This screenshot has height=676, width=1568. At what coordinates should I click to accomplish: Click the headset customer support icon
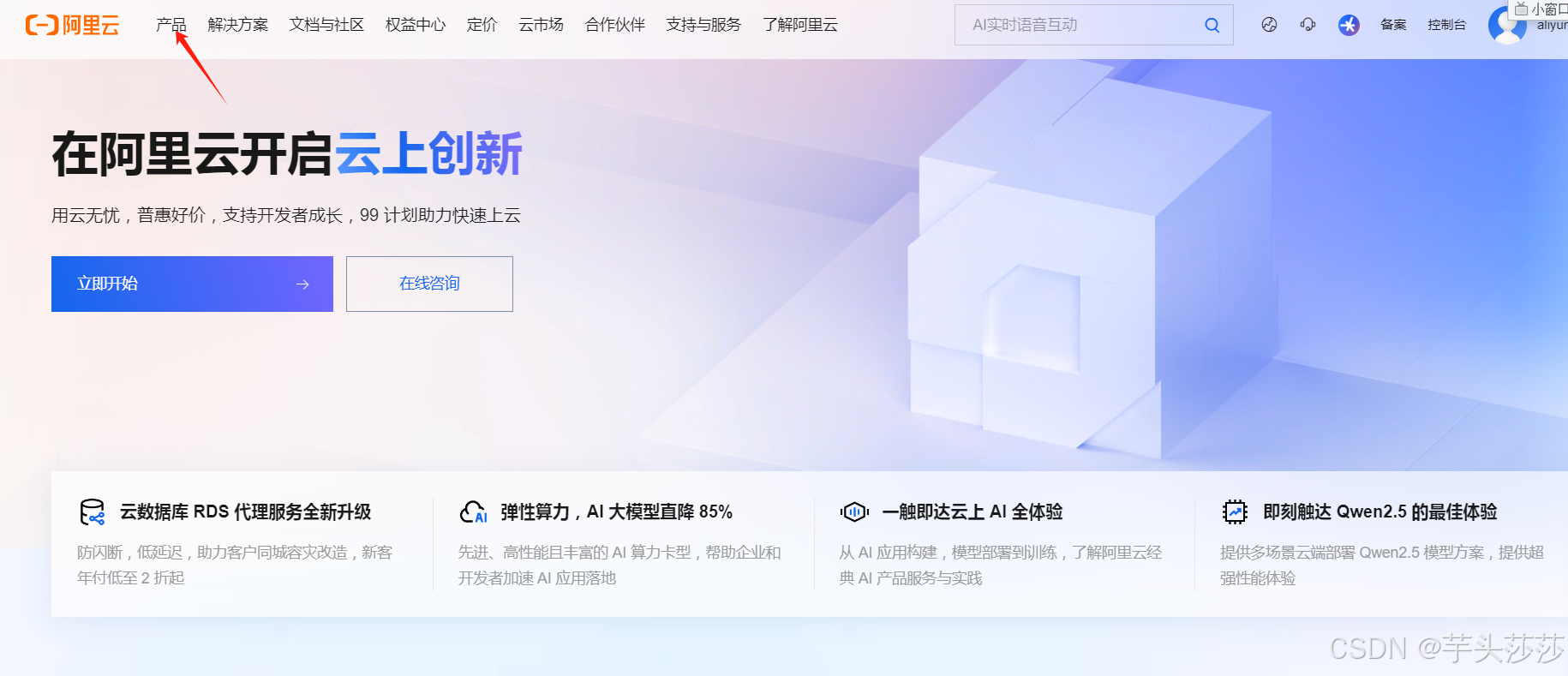1308,25
